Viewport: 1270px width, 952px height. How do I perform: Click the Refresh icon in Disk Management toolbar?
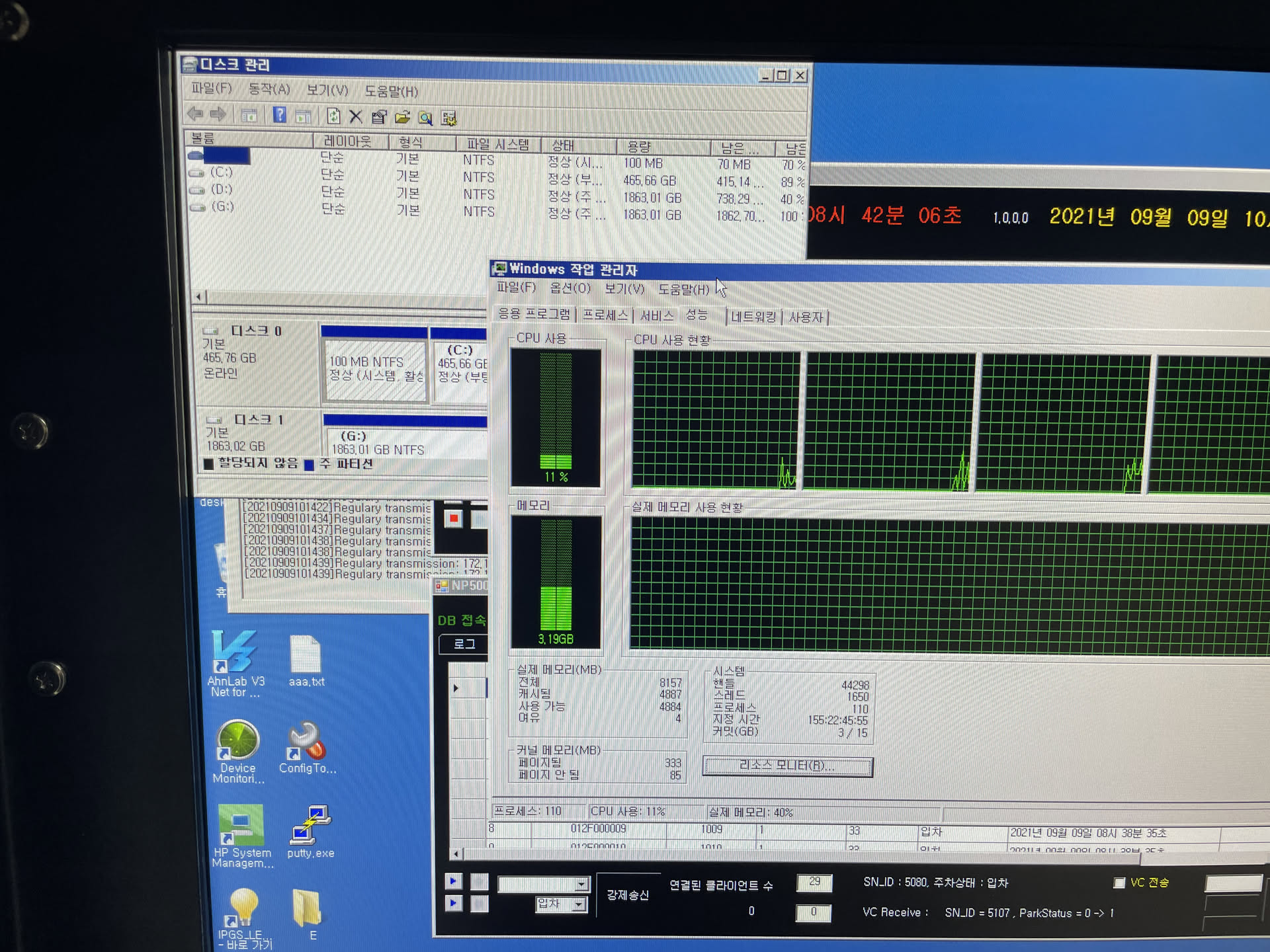pos(333,117)
